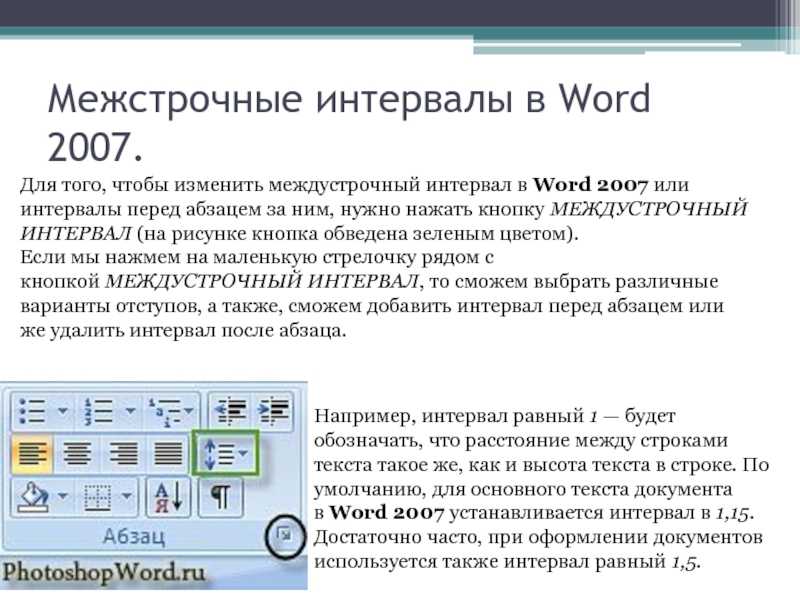Click the Numbering list button
The width and height of the screenshot is (800, 600).
pyautogui.click(x=98, y=412)
